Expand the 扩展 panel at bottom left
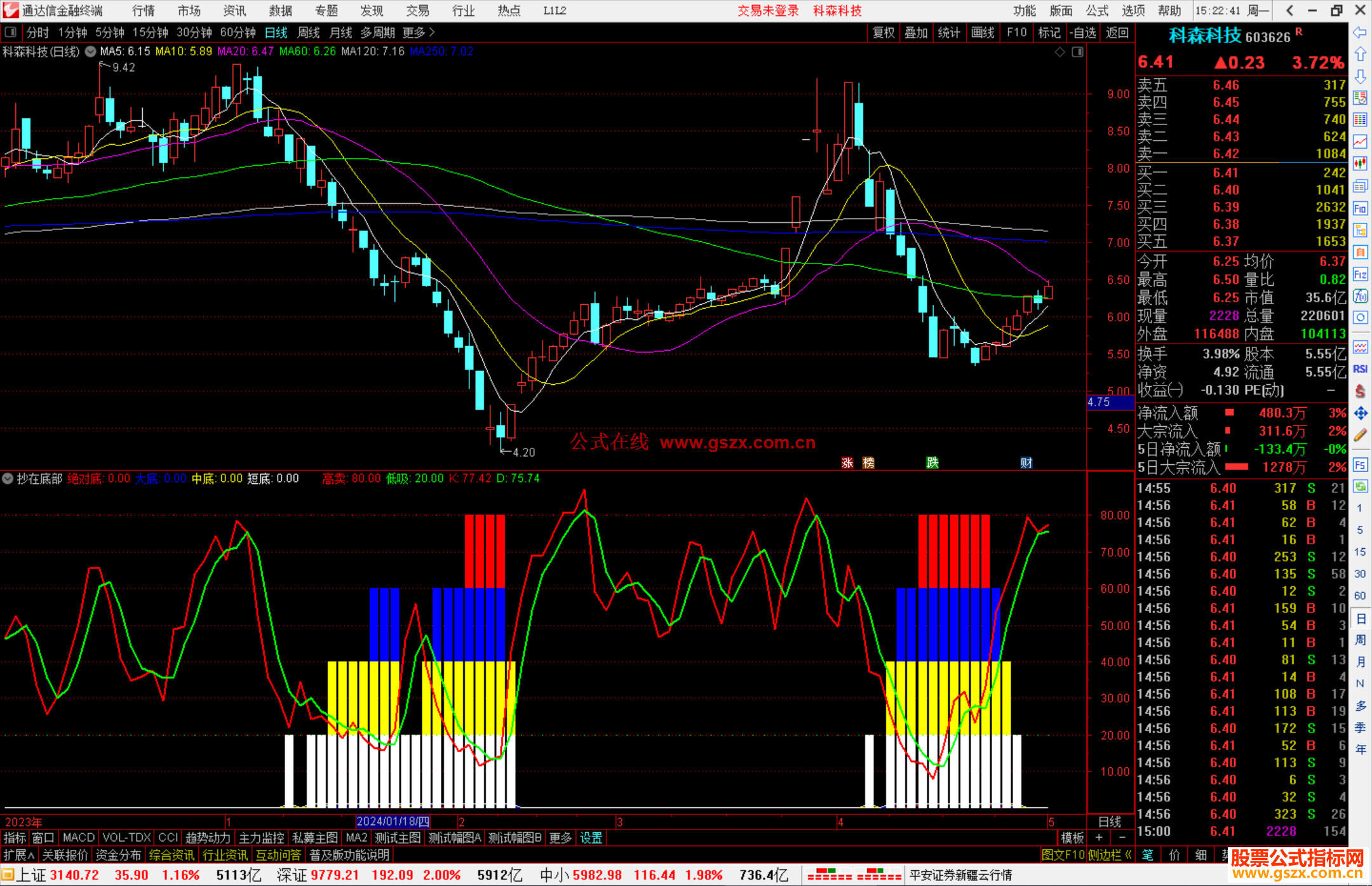This screenshot has width=1372, height=886. pyautogui.click(x=19, y=855)
